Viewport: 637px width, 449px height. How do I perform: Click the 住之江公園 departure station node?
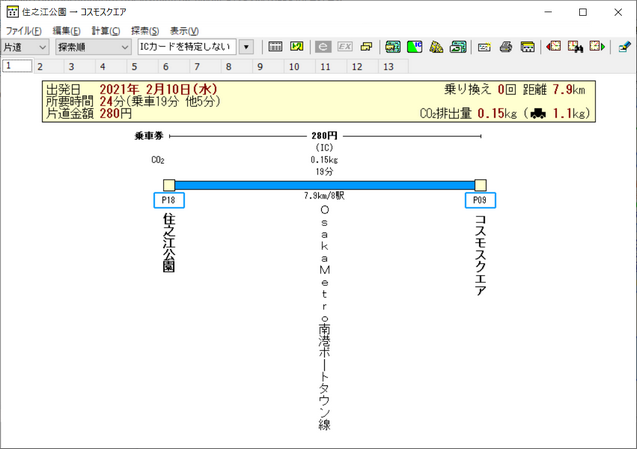click(169, 185)
